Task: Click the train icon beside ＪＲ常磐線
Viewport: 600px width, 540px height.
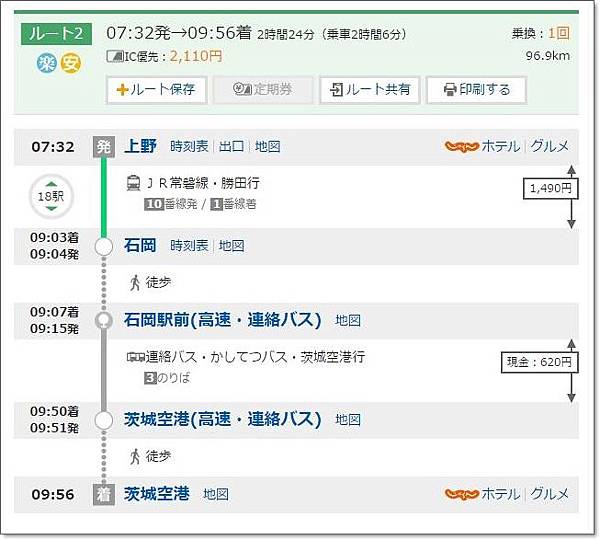Action: (133, 183)
